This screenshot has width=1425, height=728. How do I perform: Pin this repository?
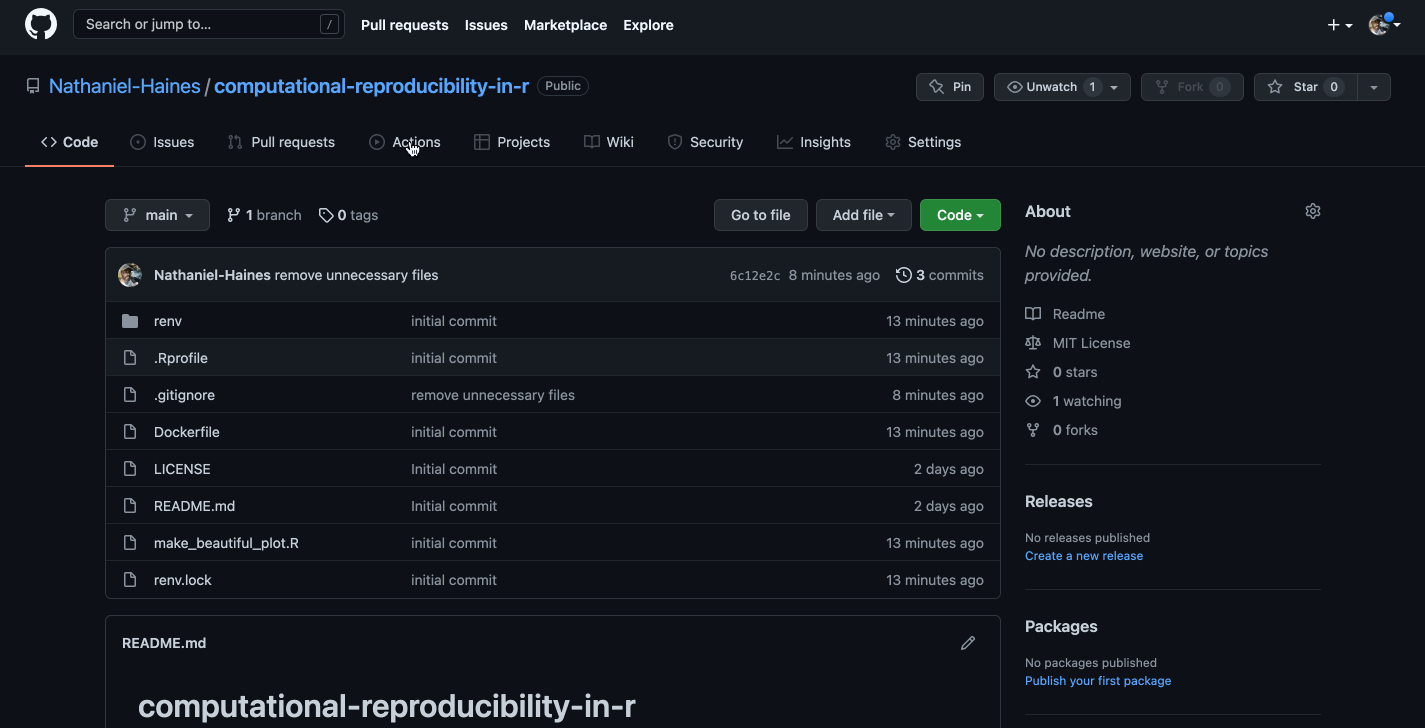coord(950,87)
